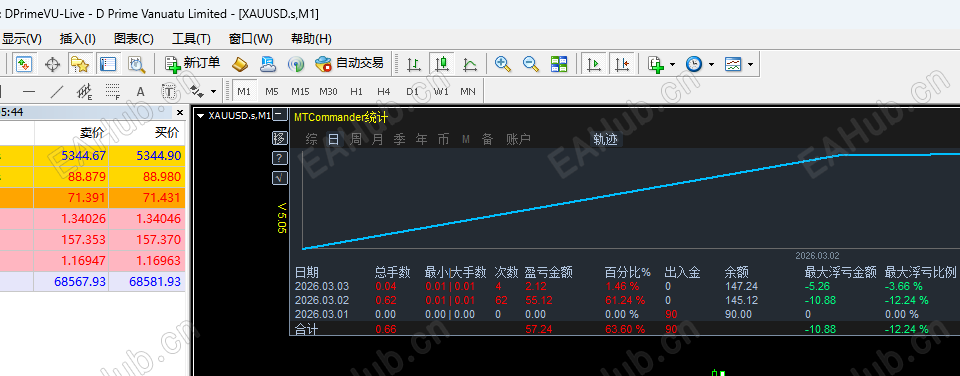Expand the XAUUSD.s,M1 chart title triangle
Viewport: 960px width, 376px height.
pos(200,115)
